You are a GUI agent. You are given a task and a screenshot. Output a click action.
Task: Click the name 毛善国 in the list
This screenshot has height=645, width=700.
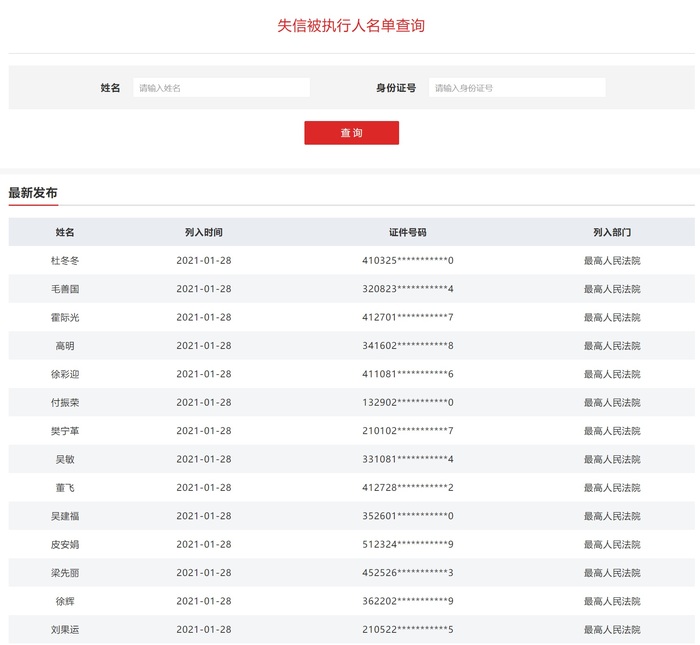coord(65,289)
